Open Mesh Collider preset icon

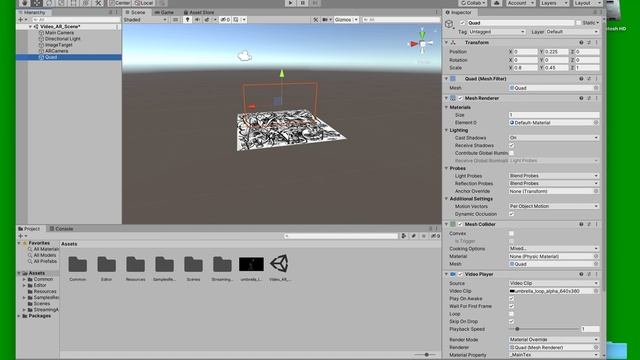(x=589, y=224)
